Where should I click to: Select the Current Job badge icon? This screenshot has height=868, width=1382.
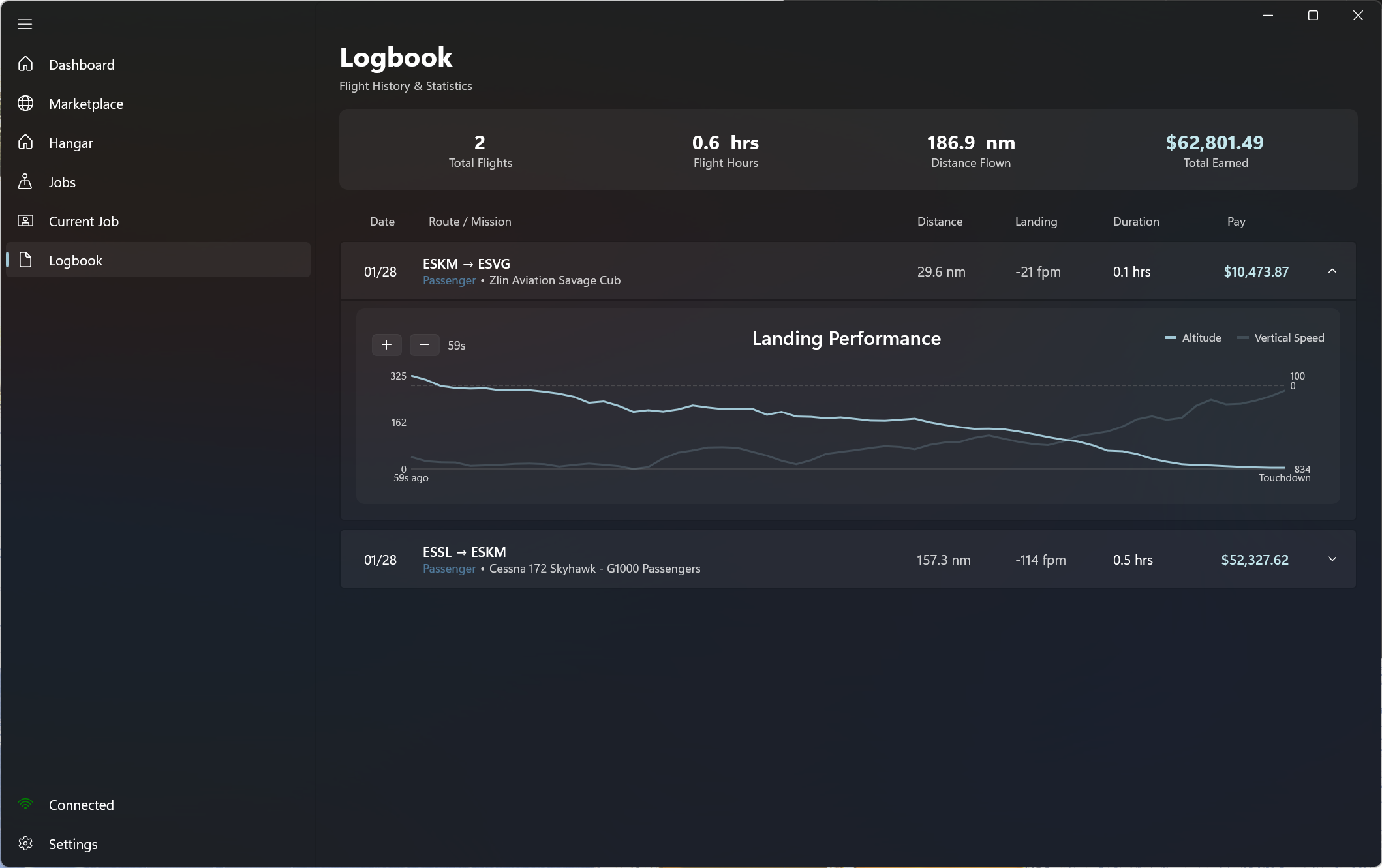25,220
